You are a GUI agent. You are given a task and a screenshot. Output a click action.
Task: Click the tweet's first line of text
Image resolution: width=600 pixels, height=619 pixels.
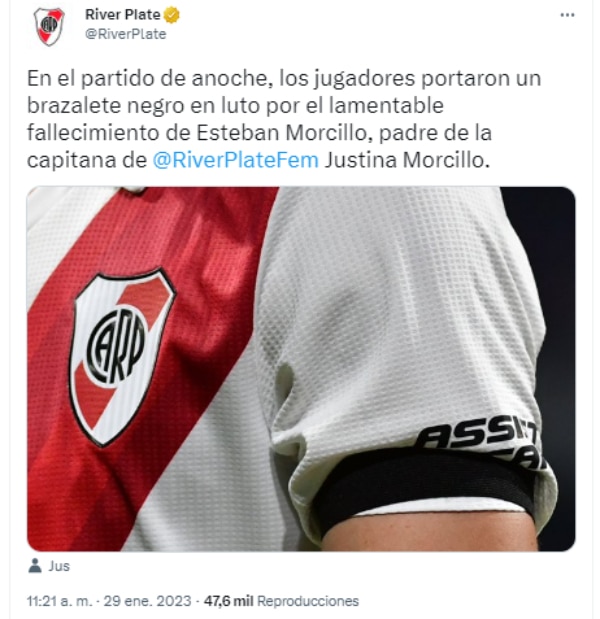pos(284,79)
